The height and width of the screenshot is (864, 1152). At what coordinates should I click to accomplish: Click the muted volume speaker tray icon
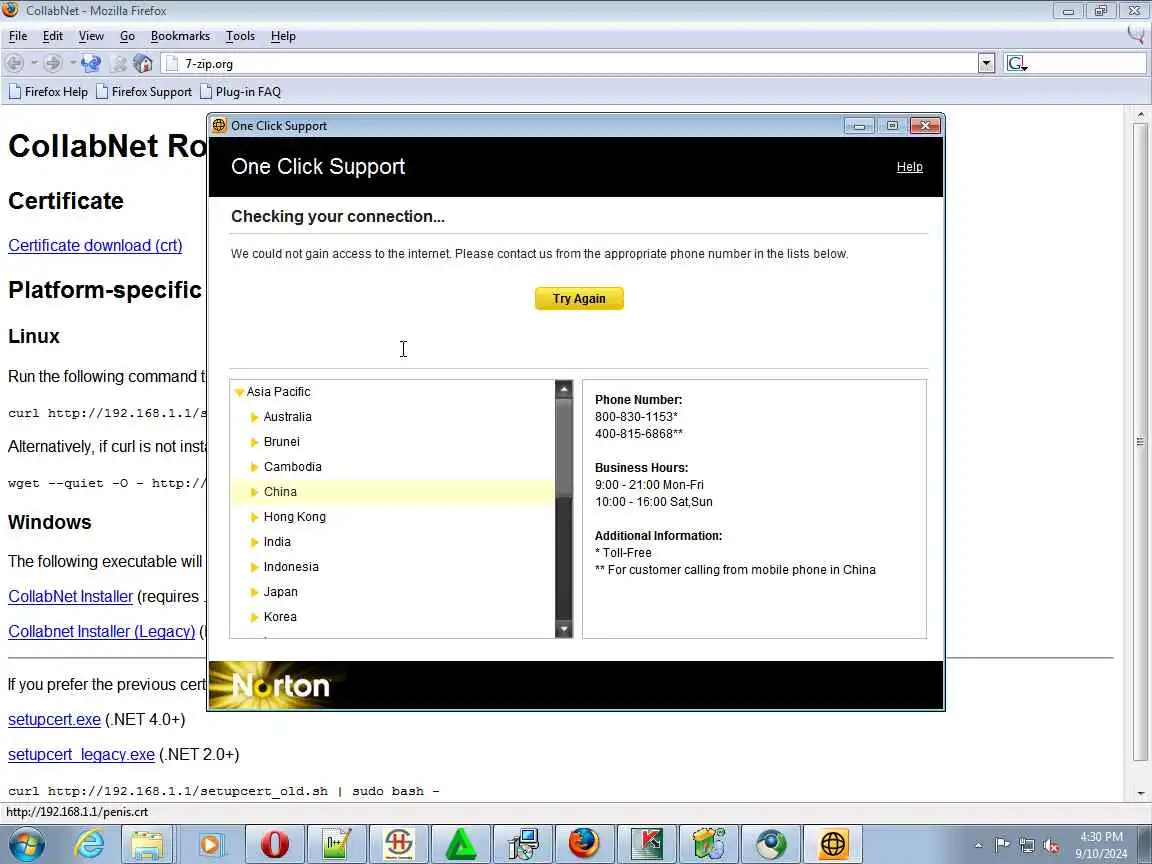(x=1051, y=846)
